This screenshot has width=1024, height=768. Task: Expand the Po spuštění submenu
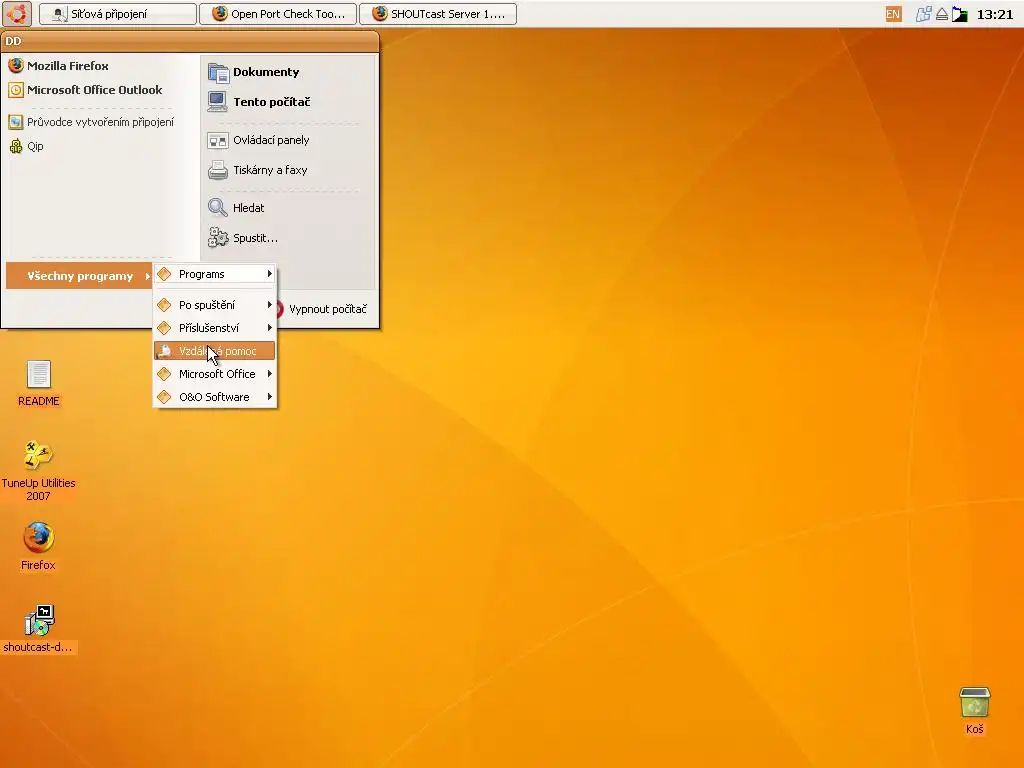(x=215, y=305)
